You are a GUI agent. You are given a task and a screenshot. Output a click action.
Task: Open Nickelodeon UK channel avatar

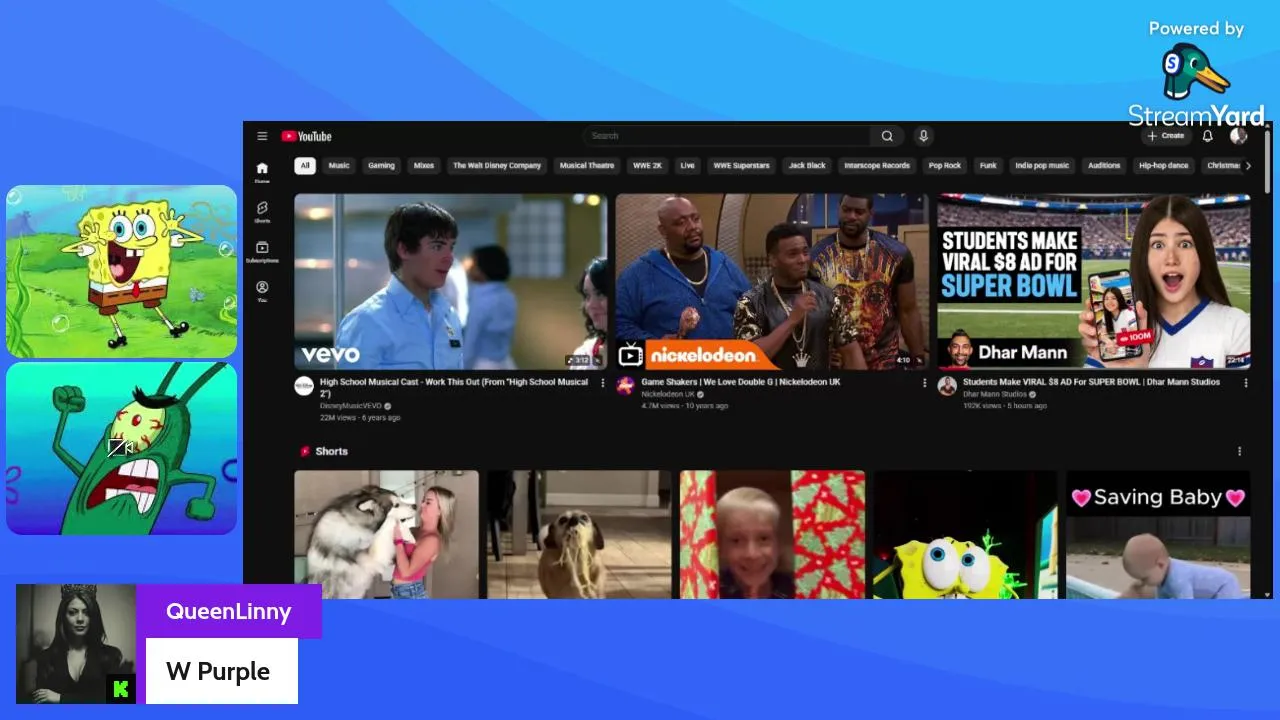point(626,386)
